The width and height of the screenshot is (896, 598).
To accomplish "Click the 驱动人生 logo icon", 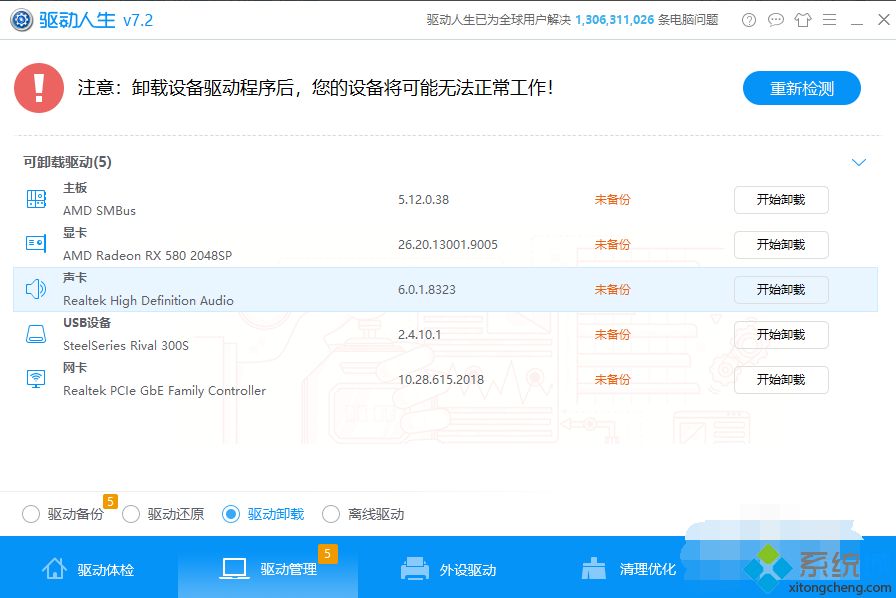I will [20, 20].
